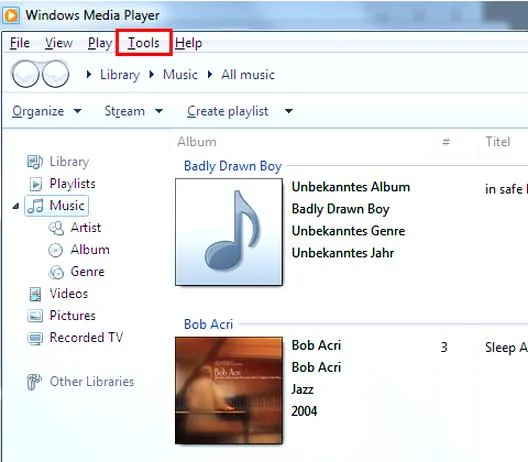
Task: Click the Create playlist button
Action: coord(228,111)
